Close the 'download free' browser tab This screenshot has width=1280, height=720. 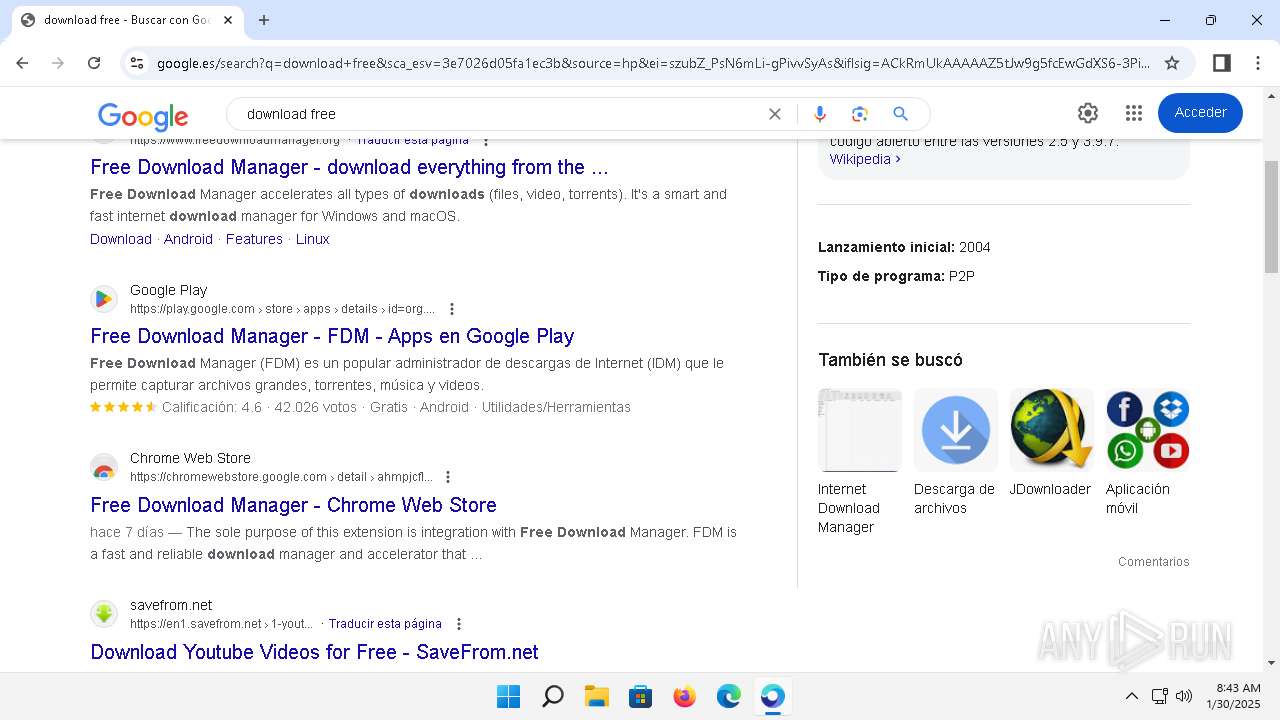click(x=228, y=20)
